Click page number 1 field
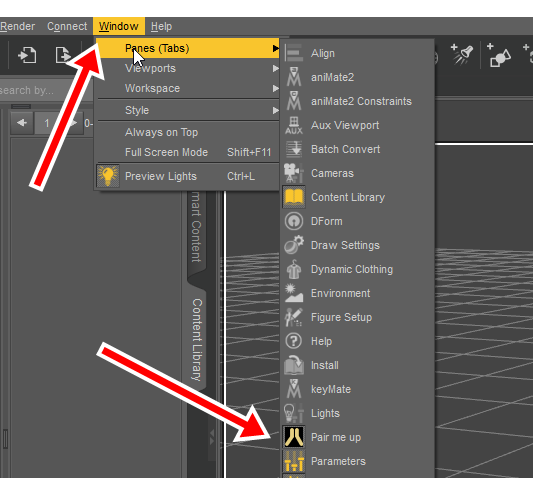Screen dimensions: 533x478 [47, 123]
